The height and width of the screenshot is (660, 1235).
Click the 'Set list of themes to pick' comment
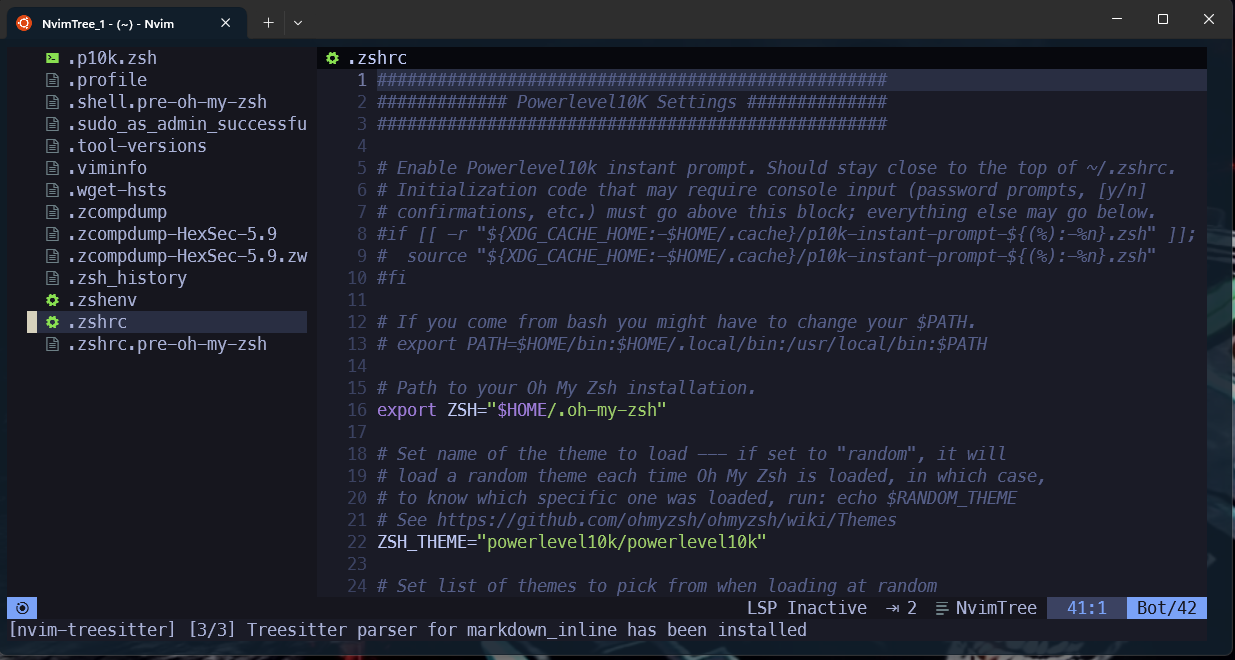tap(657, 586)
